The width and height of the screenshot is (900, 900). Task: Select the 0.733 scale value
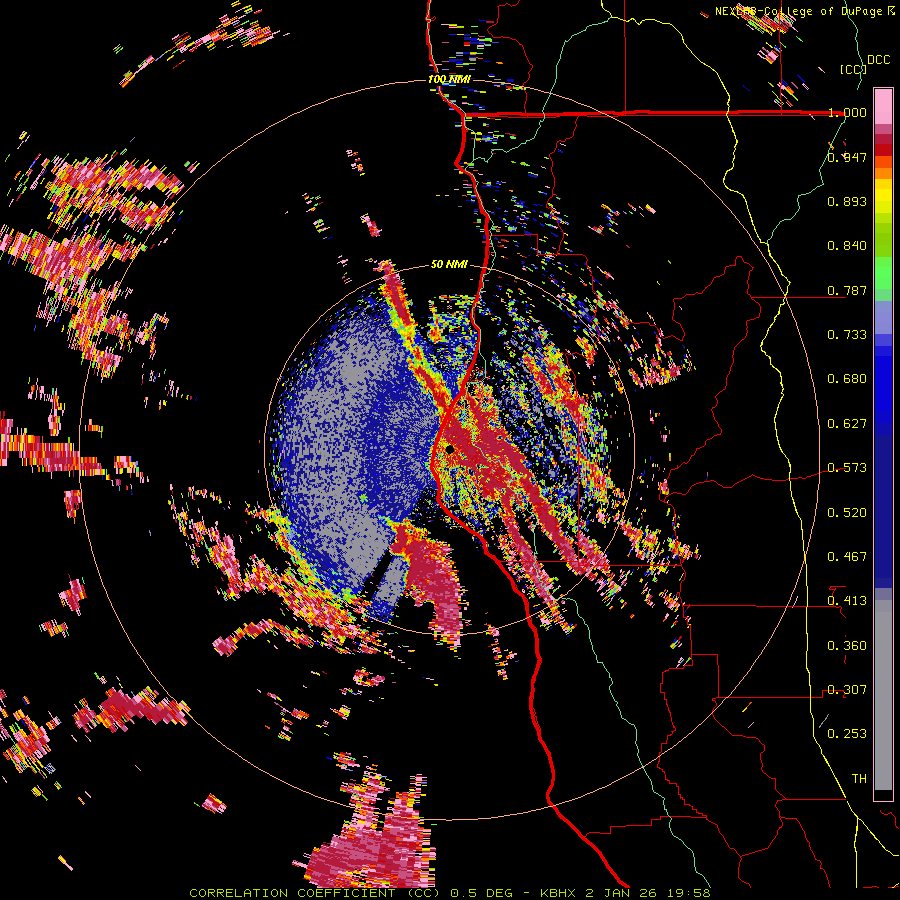[x=847, y=334]
